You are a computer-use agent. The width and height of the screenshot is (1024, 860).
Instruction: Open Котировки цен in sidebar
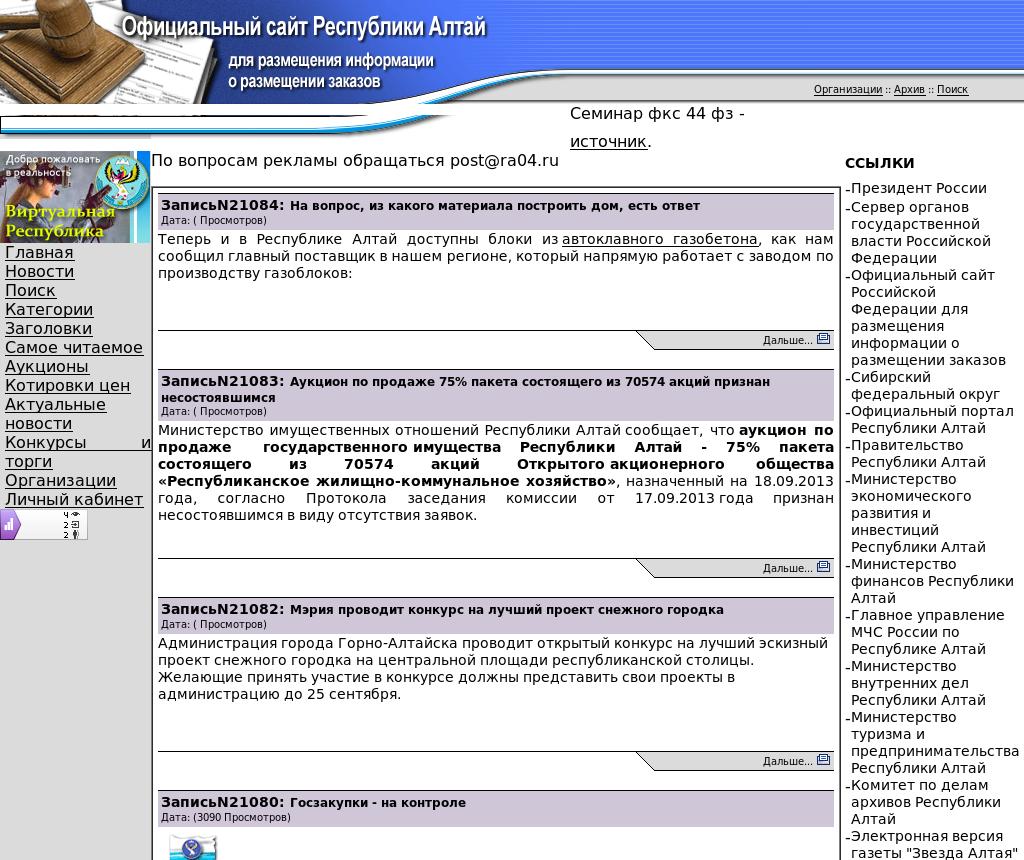pos(67,385)
